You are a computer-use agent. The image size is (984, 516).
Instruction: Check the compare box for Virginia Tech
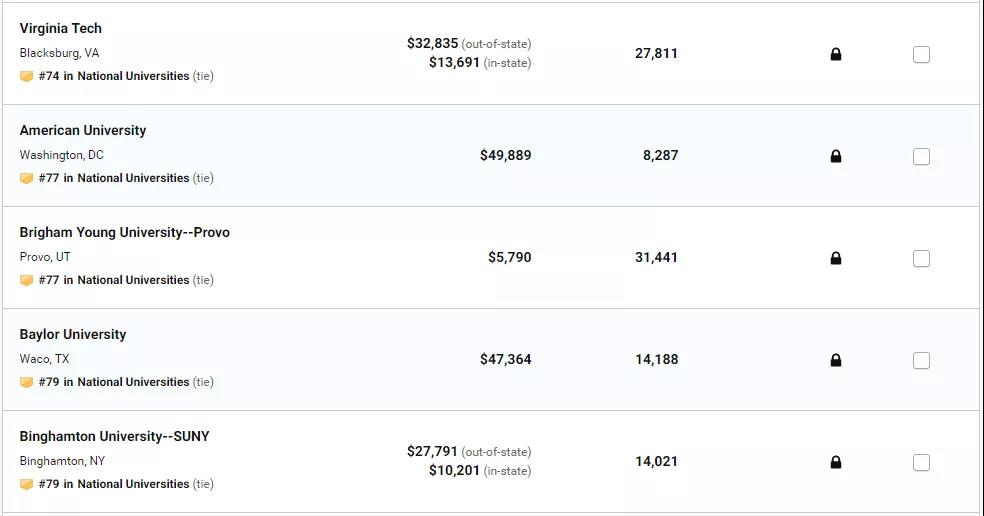pos(921,55)
